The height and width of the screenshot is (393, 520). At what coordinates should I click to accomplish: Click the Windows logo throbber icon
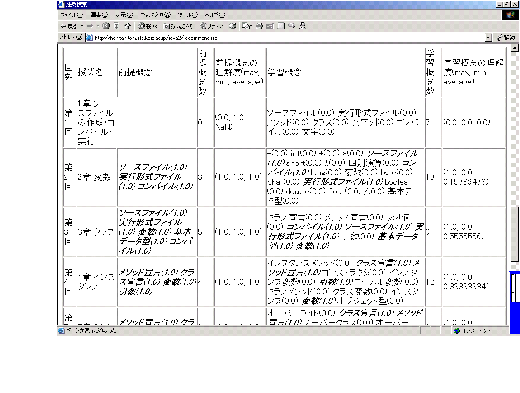tap(510, 15)
